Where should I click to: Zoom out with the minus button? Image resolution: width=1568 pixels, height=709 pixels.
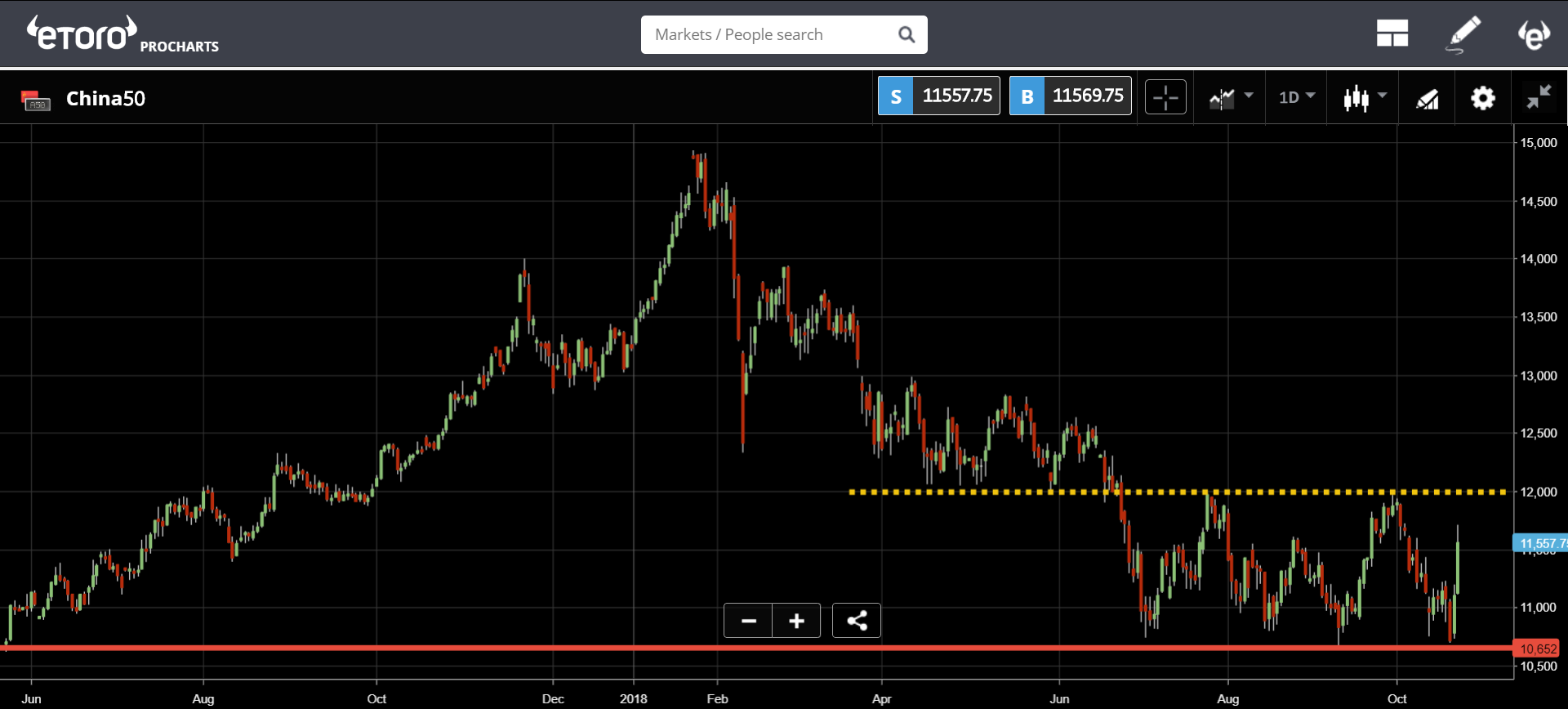pos(748,621)
